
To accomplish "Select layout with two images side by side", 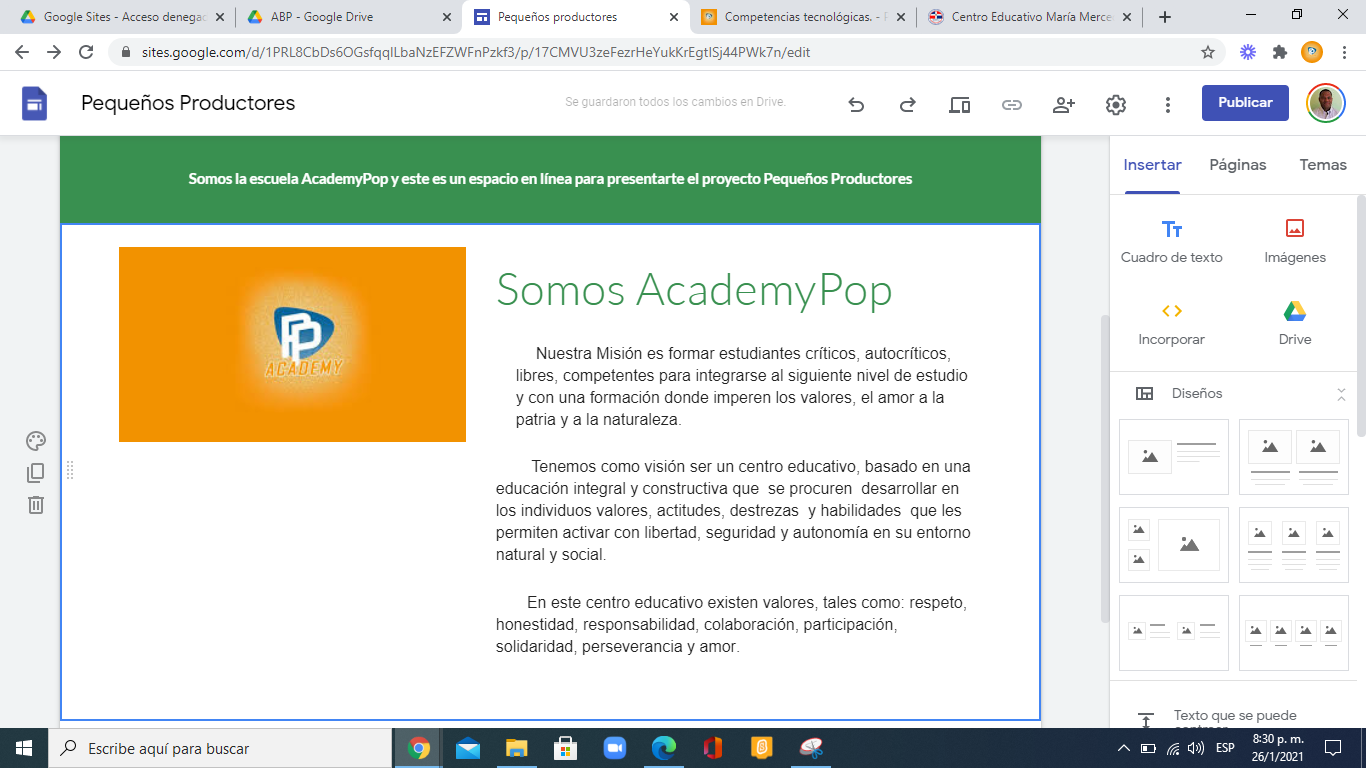I will 1294,457.
